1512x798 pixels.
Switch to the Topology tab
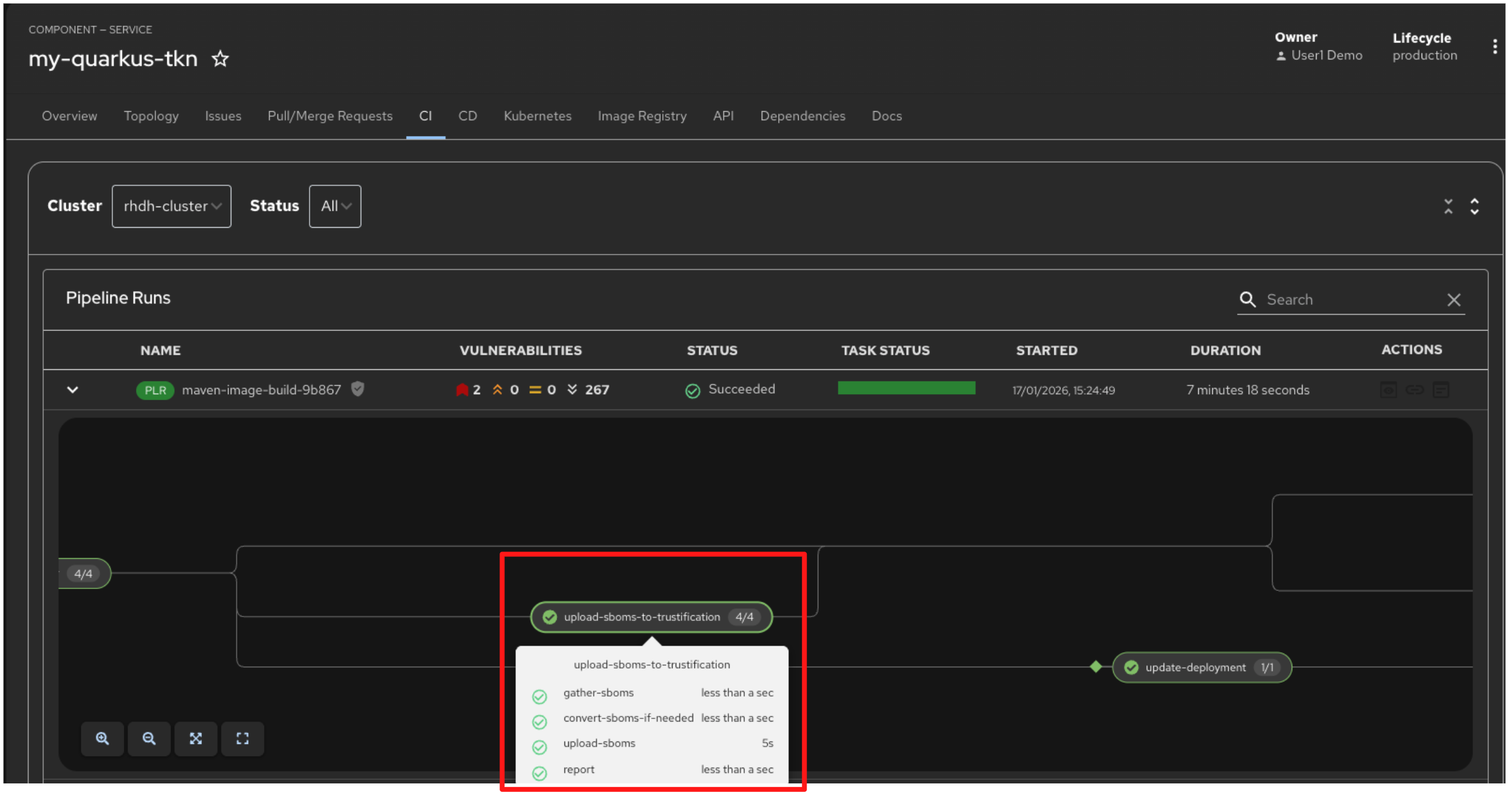tap(151, 116)
